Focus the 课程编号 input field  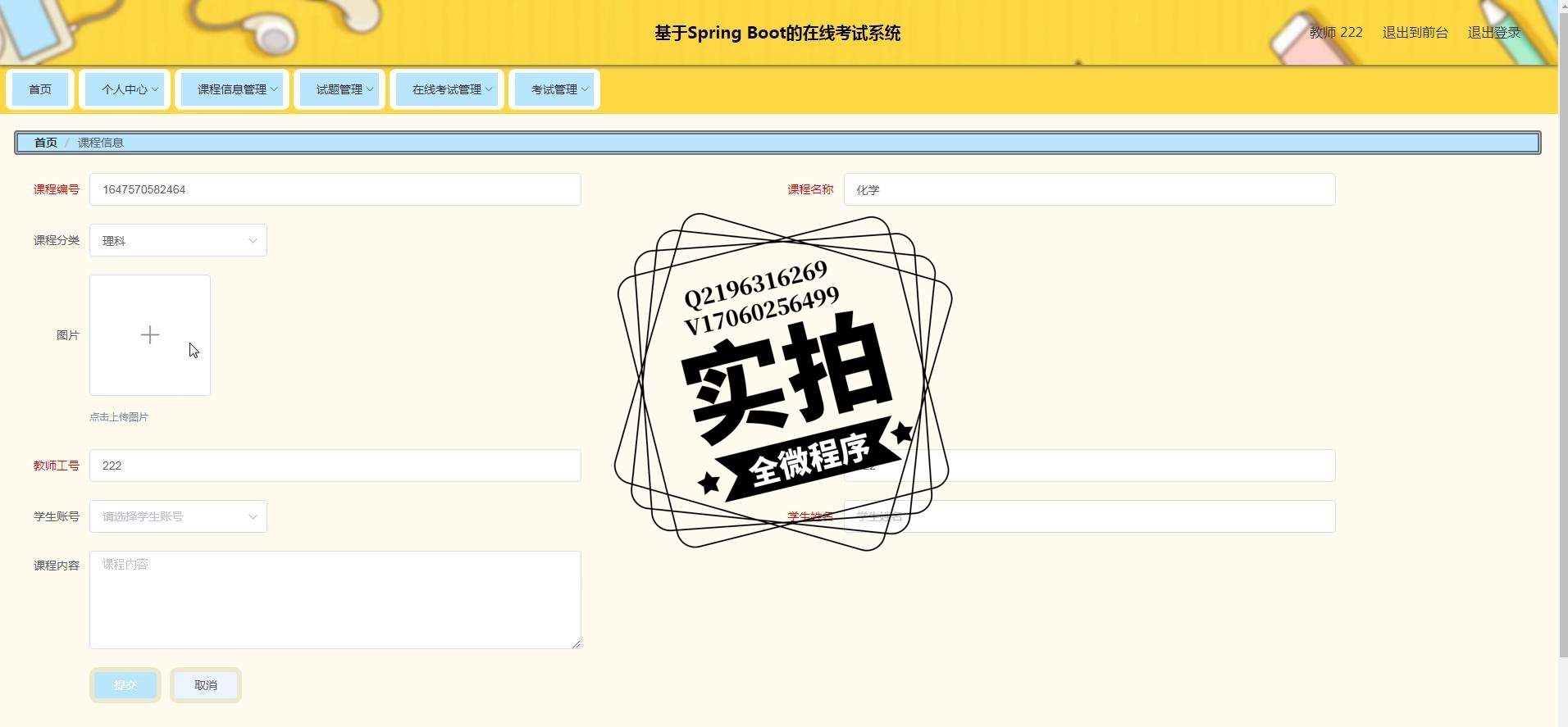click(335, 189)
